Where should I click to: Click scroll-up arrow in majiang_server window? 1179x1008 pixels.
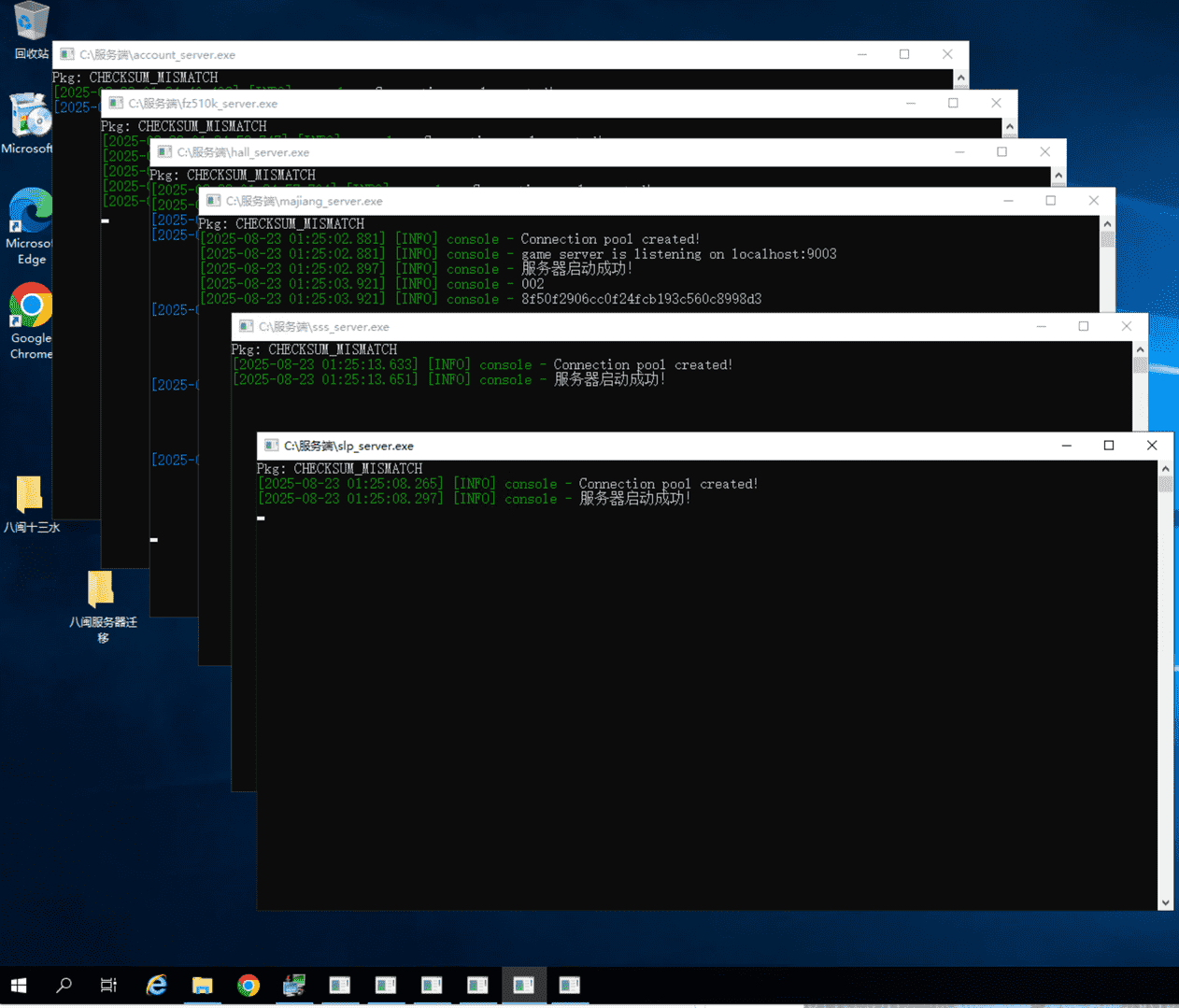coord(1107,223)
